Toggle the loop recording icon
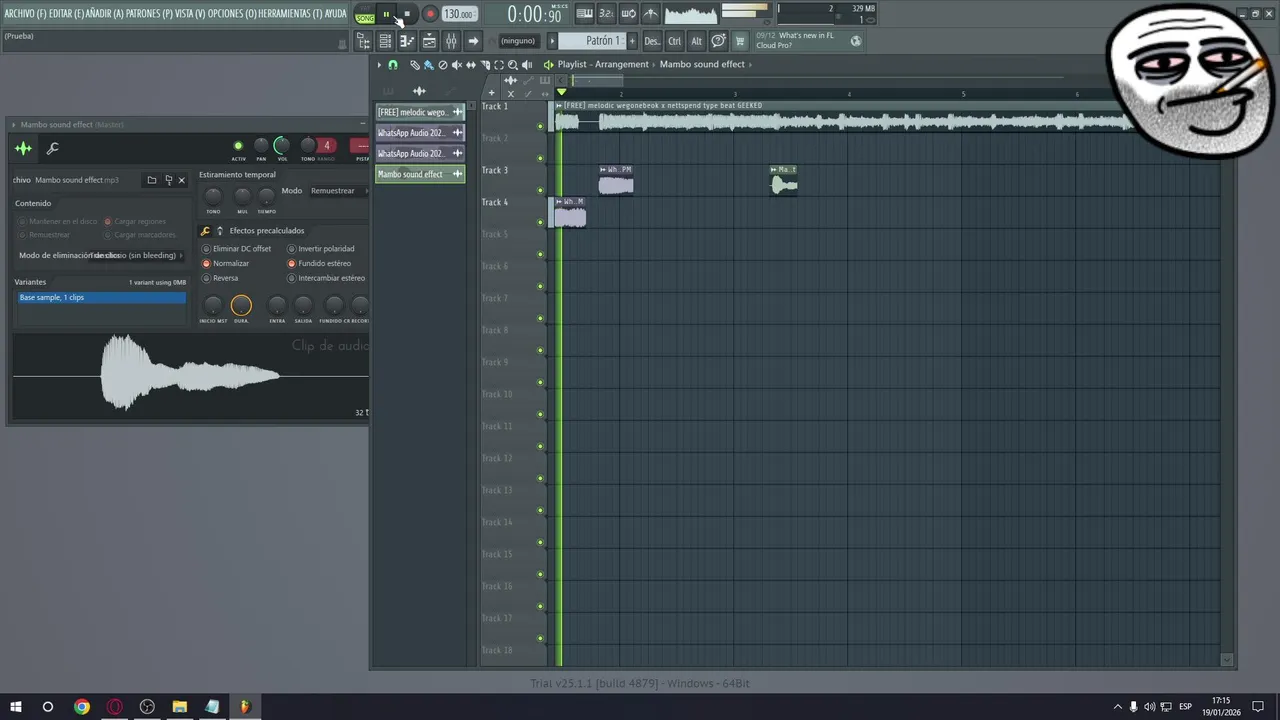This screenshot has width=1280, height=720. [x=629, y=14]
